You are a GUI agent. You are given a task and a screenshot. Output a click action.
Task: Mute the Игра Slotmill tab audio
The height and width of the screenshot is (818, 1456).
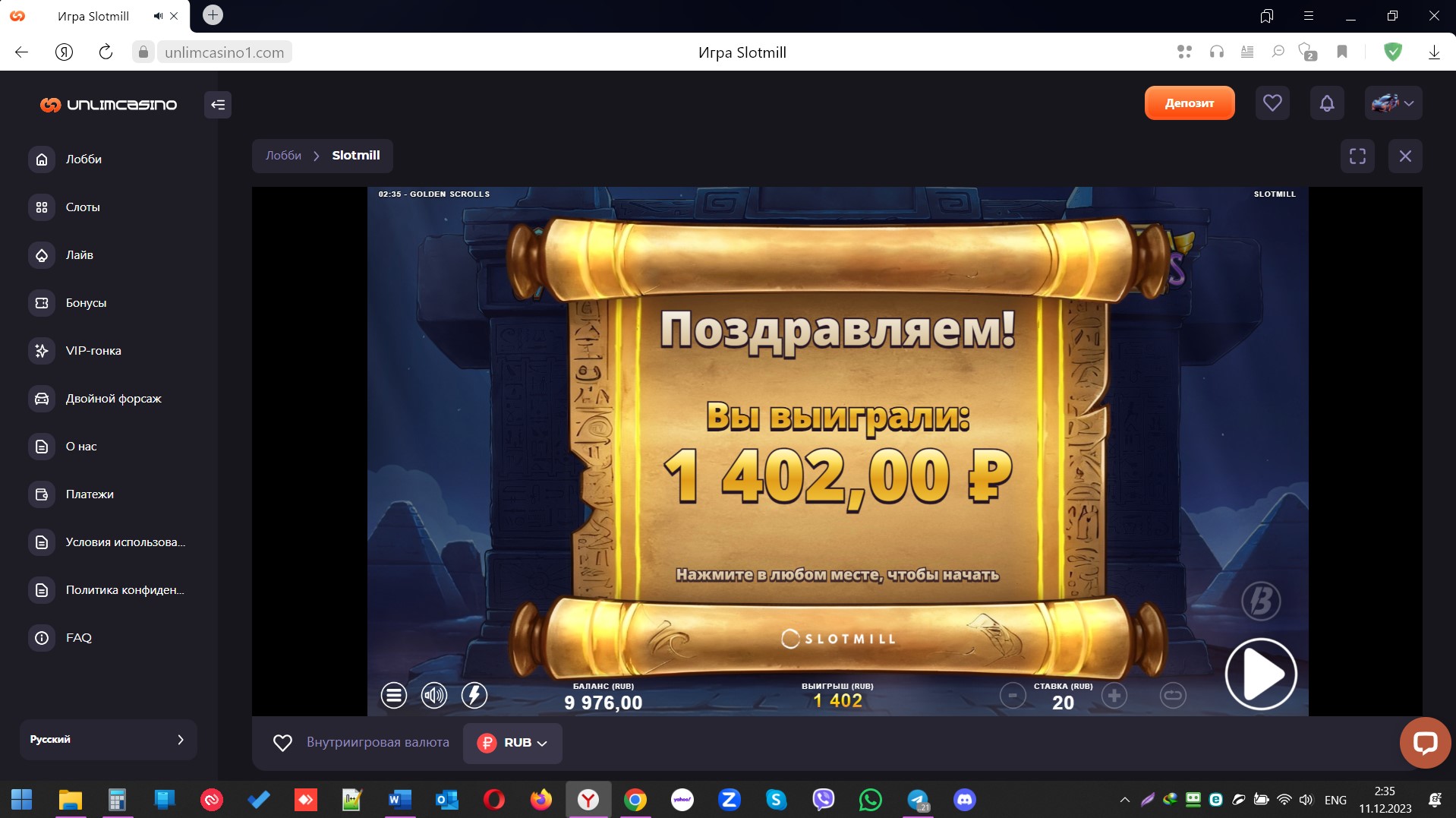click(158, 16)
